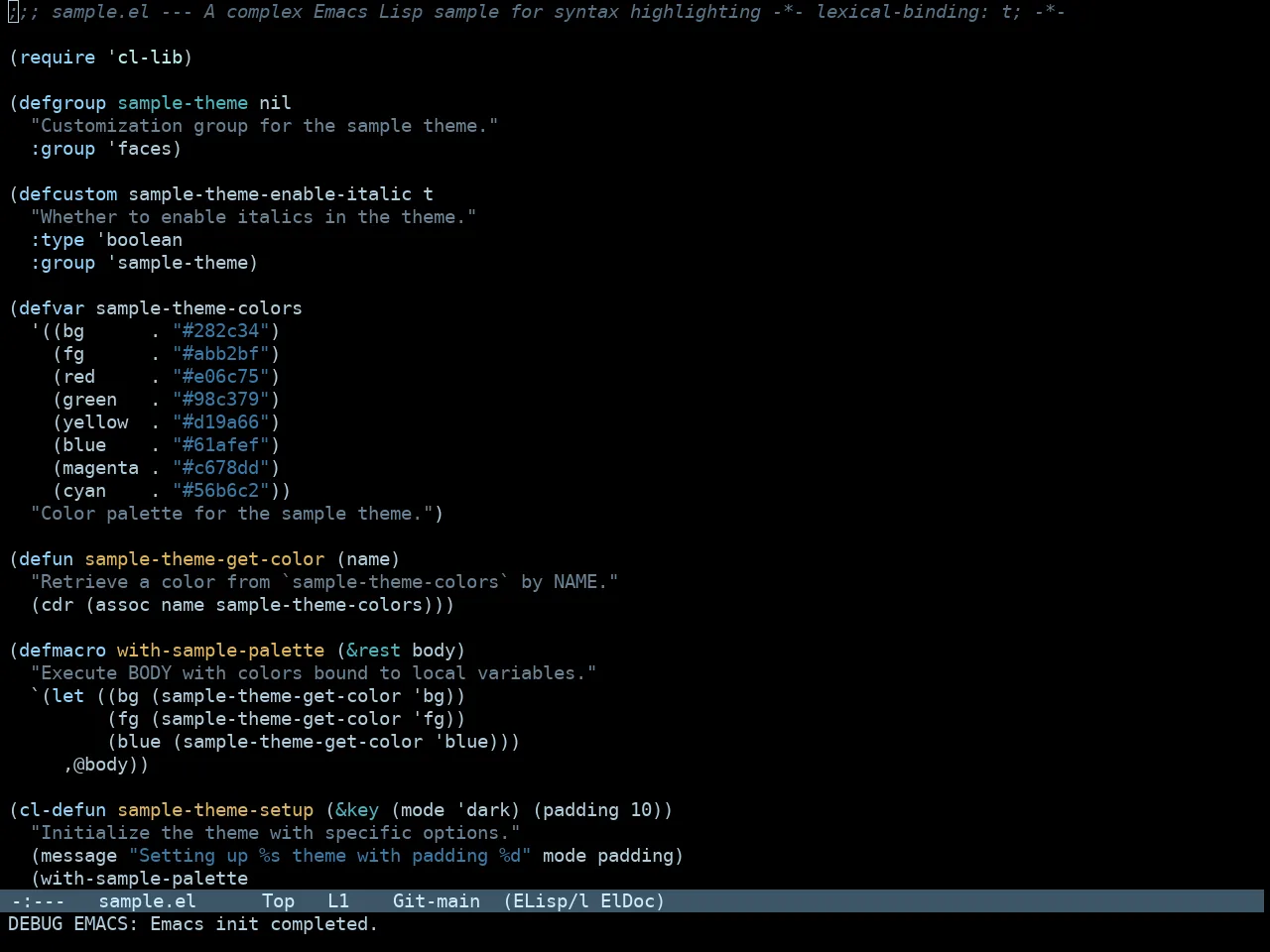
Task: Click the function name sample-theme-setup
Action: click(215, 809)
